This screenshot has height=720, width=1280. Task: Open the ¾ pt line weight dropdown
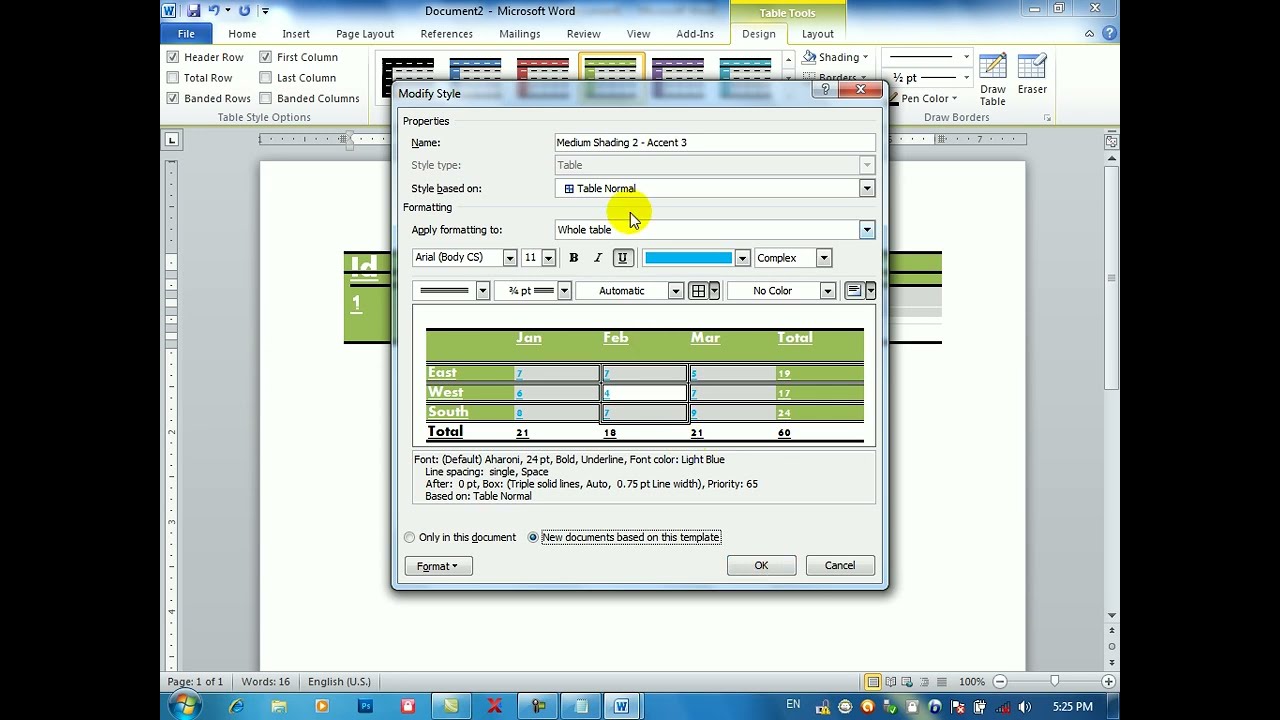click(x=564, y=291)
